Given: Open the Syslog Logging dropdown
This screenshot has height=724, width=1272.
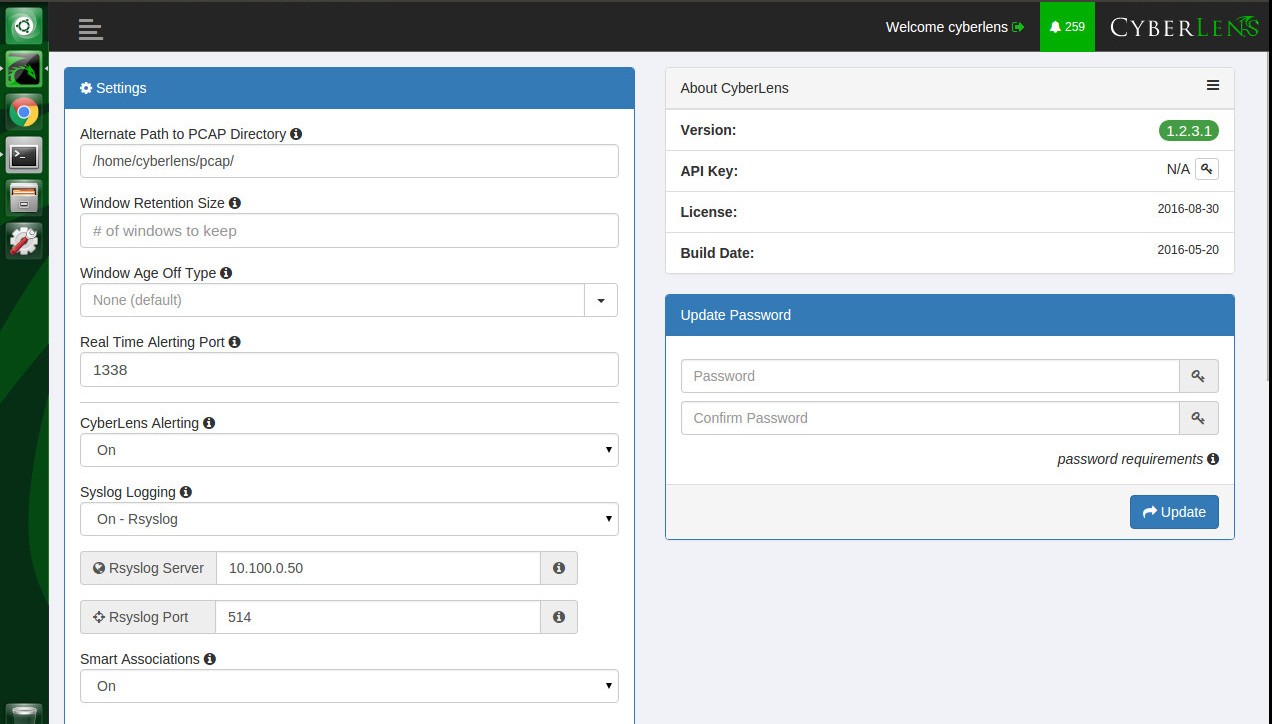Looking at the screenshot, I should coord(349,519).
